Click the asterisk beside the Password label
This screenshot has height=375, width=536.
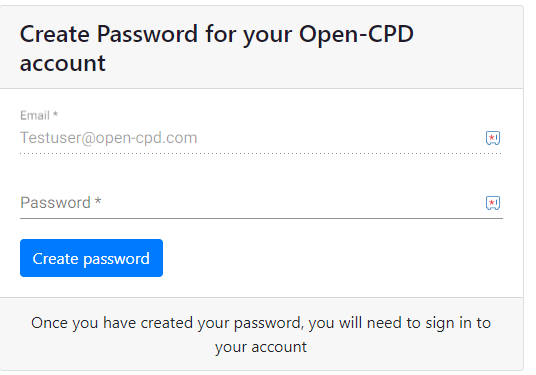(98, 201)
